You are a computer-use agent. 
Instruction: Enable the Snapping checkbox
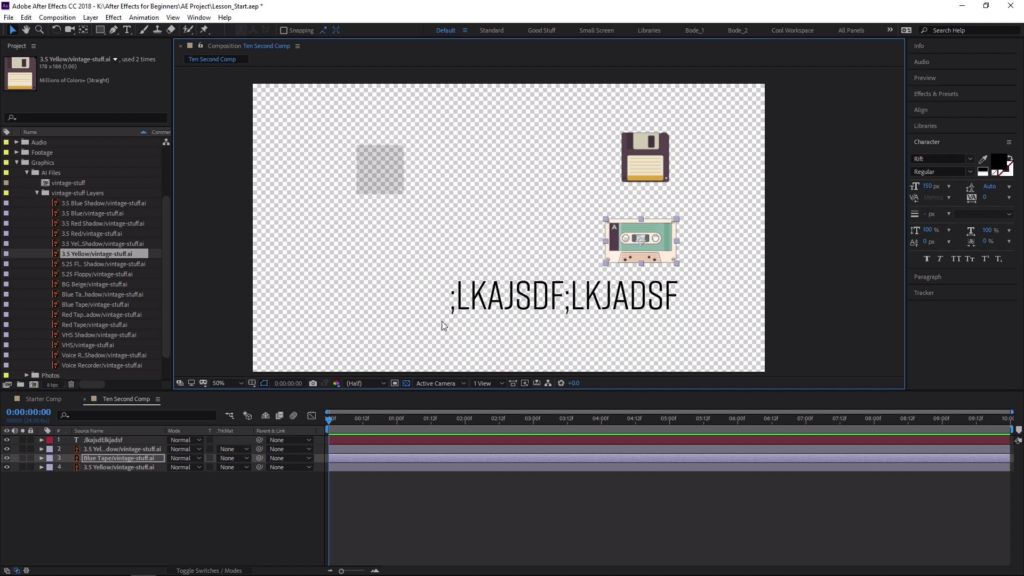281,31
